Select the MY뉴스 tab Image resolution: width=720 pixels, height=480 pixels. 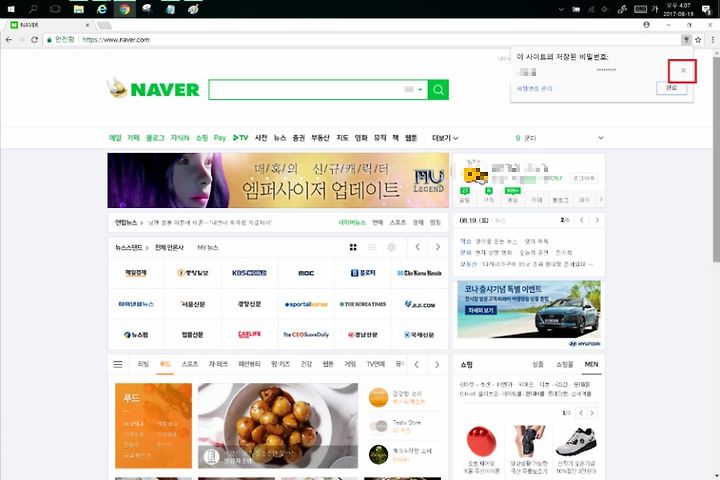point(208,248)
